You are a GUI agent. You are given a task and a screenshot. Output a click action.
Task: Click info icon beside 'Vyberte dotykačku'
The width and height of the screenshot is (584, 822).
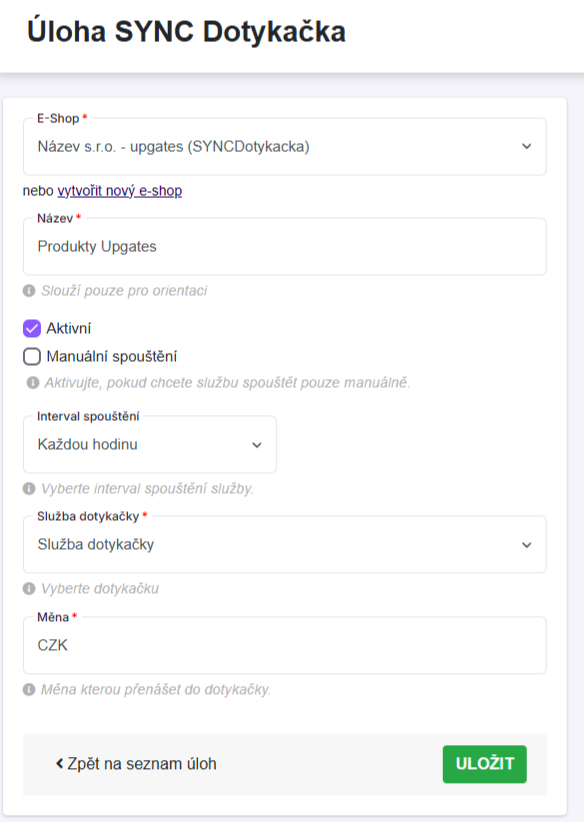29,589
